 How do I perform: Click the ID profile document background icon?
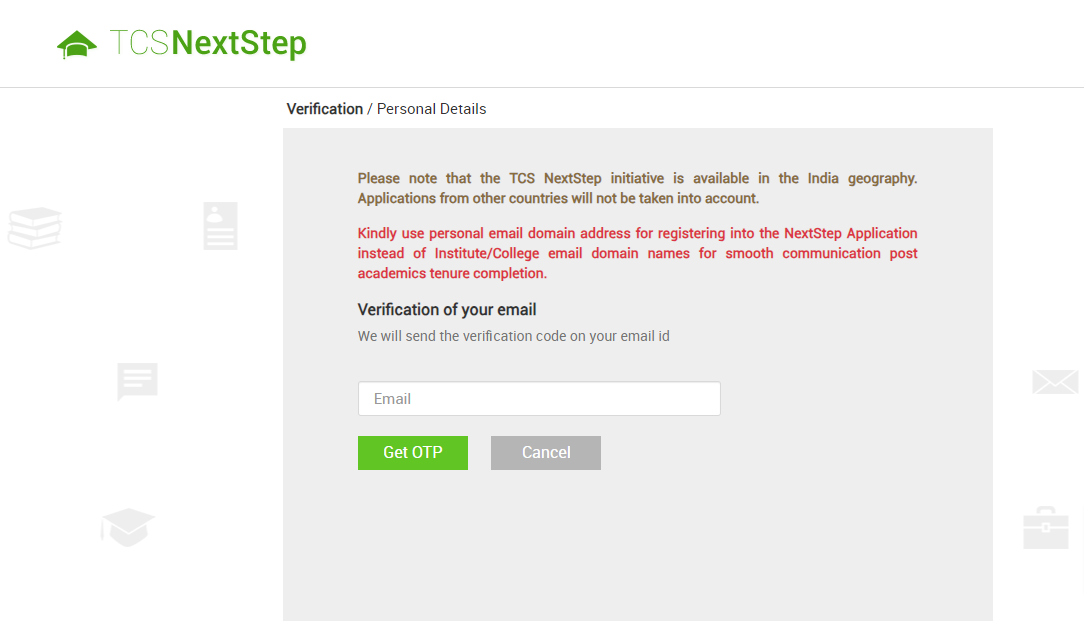pyautogui.click(x=221, y=226)
